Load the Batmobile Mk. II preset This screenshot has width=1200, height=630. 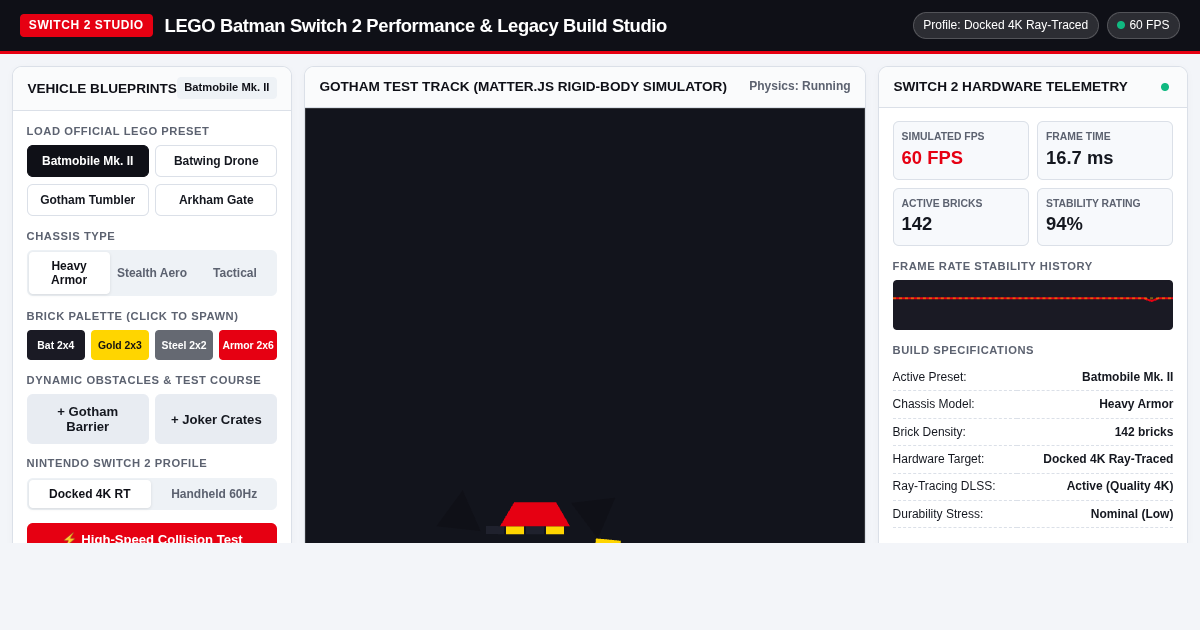88,161
